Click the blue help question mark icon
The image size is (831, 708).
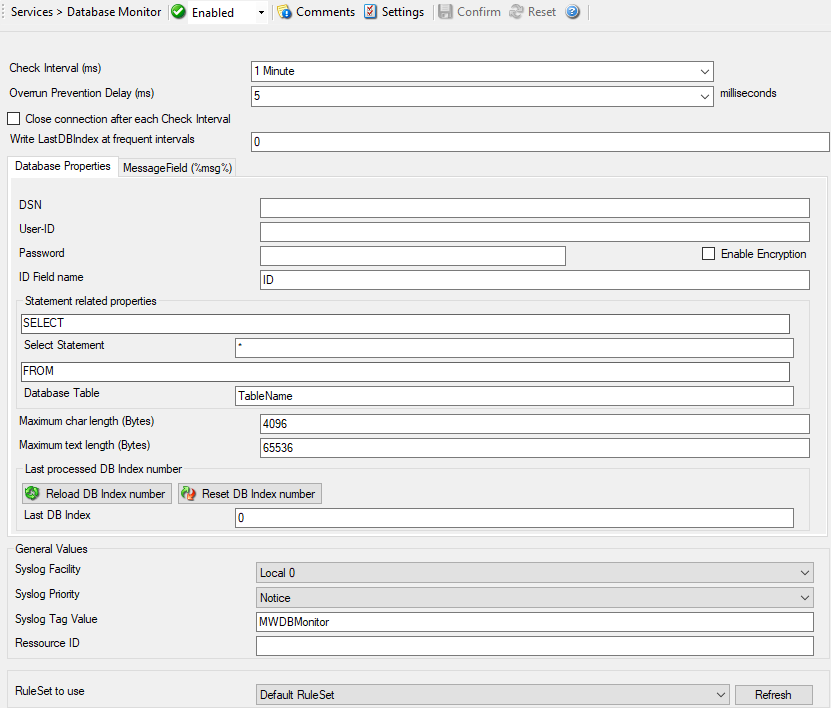573,12
